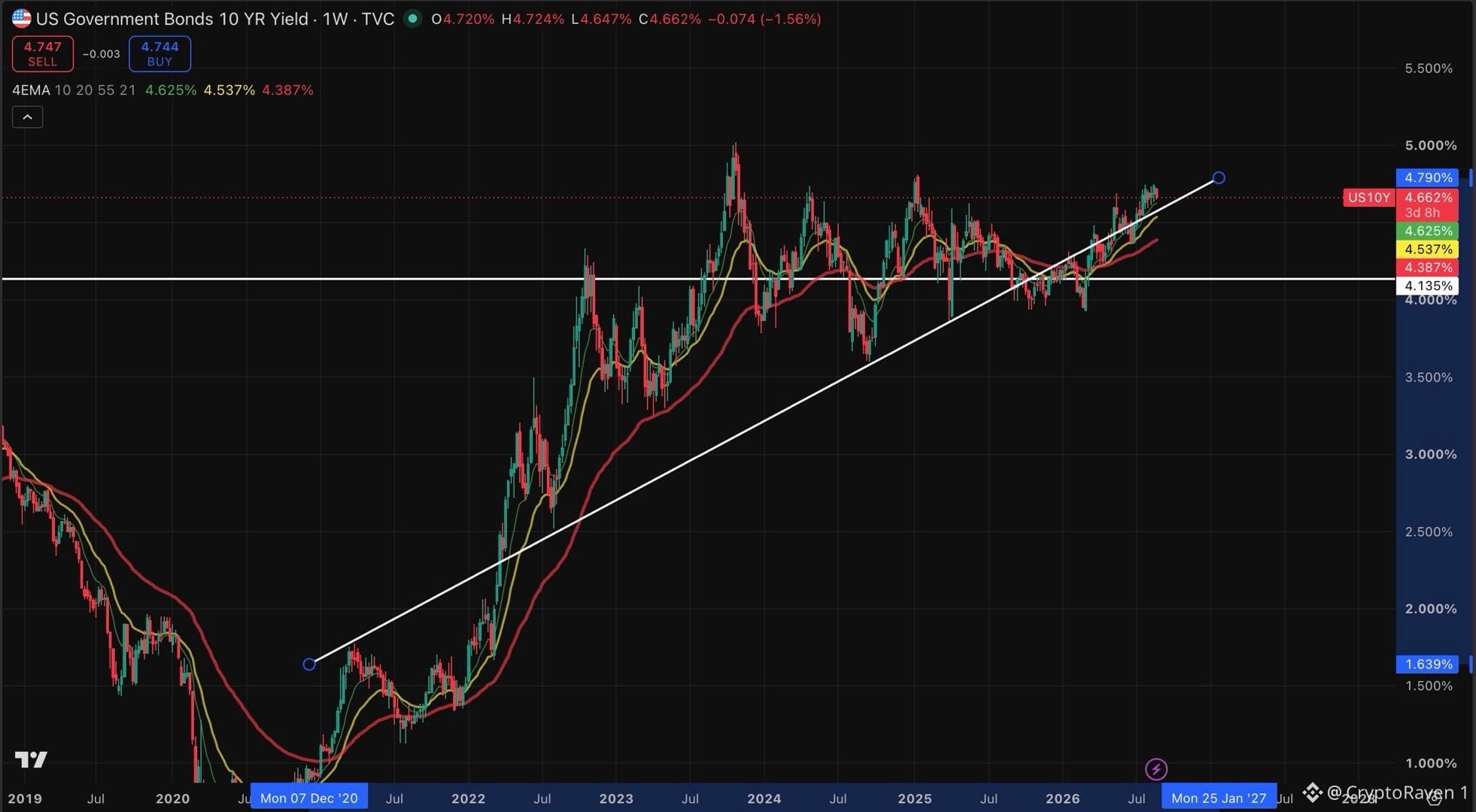Click the 4.747 SELL button
Viewport: 1476px width, 812px height.
point(43,54)
